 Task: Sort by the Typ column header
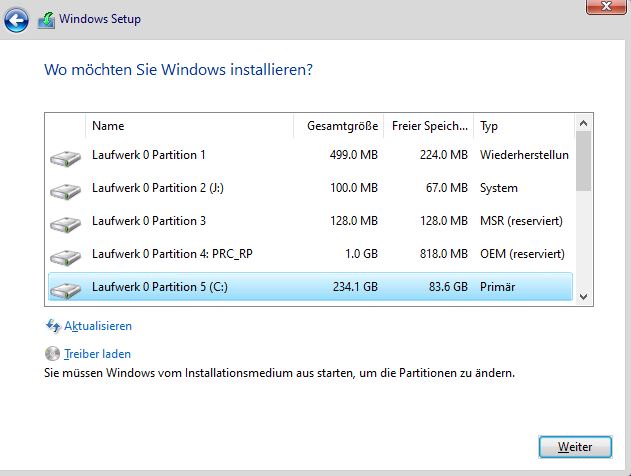coord(524,126)
